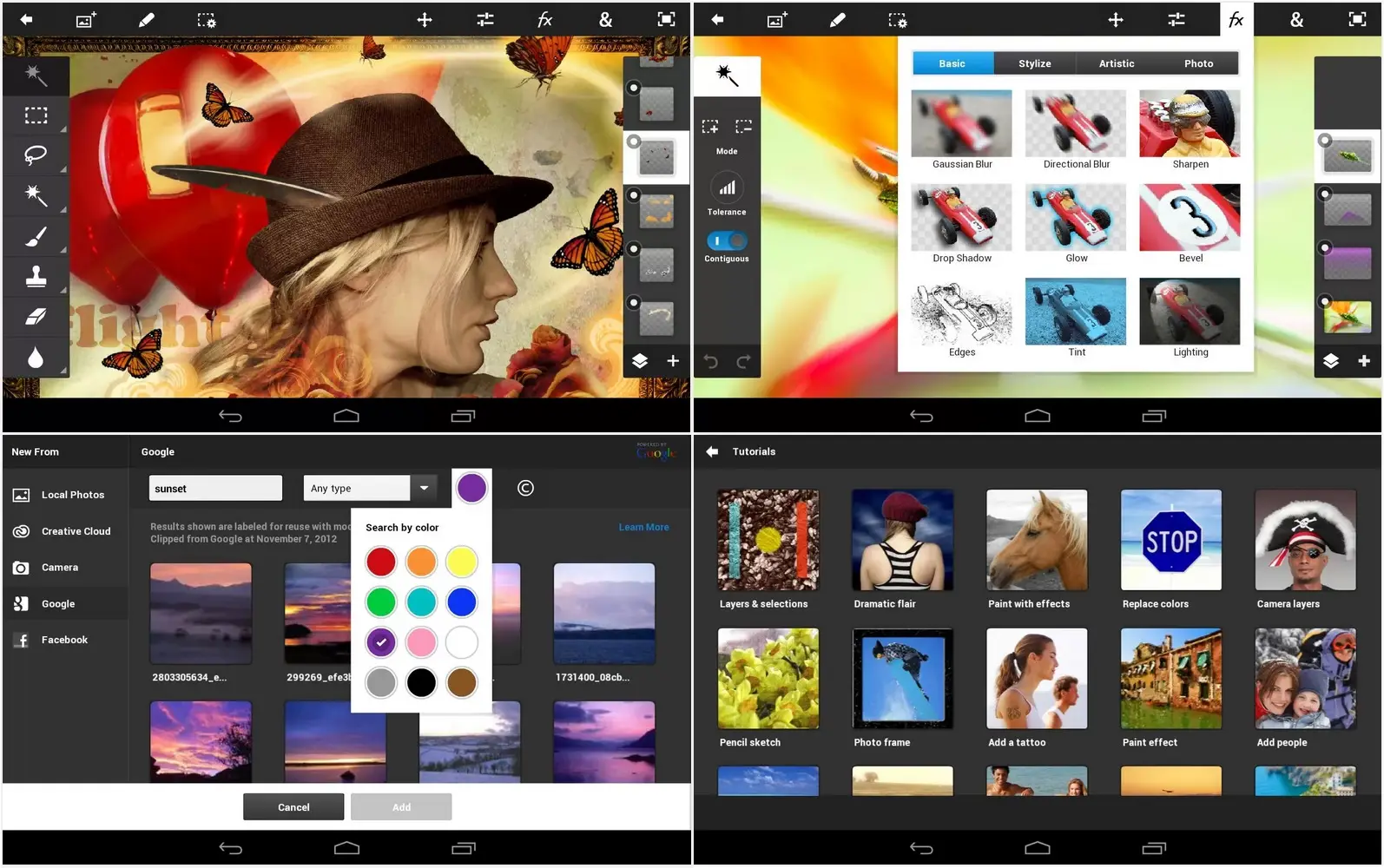Toggle visibility of the selected collage layer
The image size is (1384, 868).
coord(634,141)
